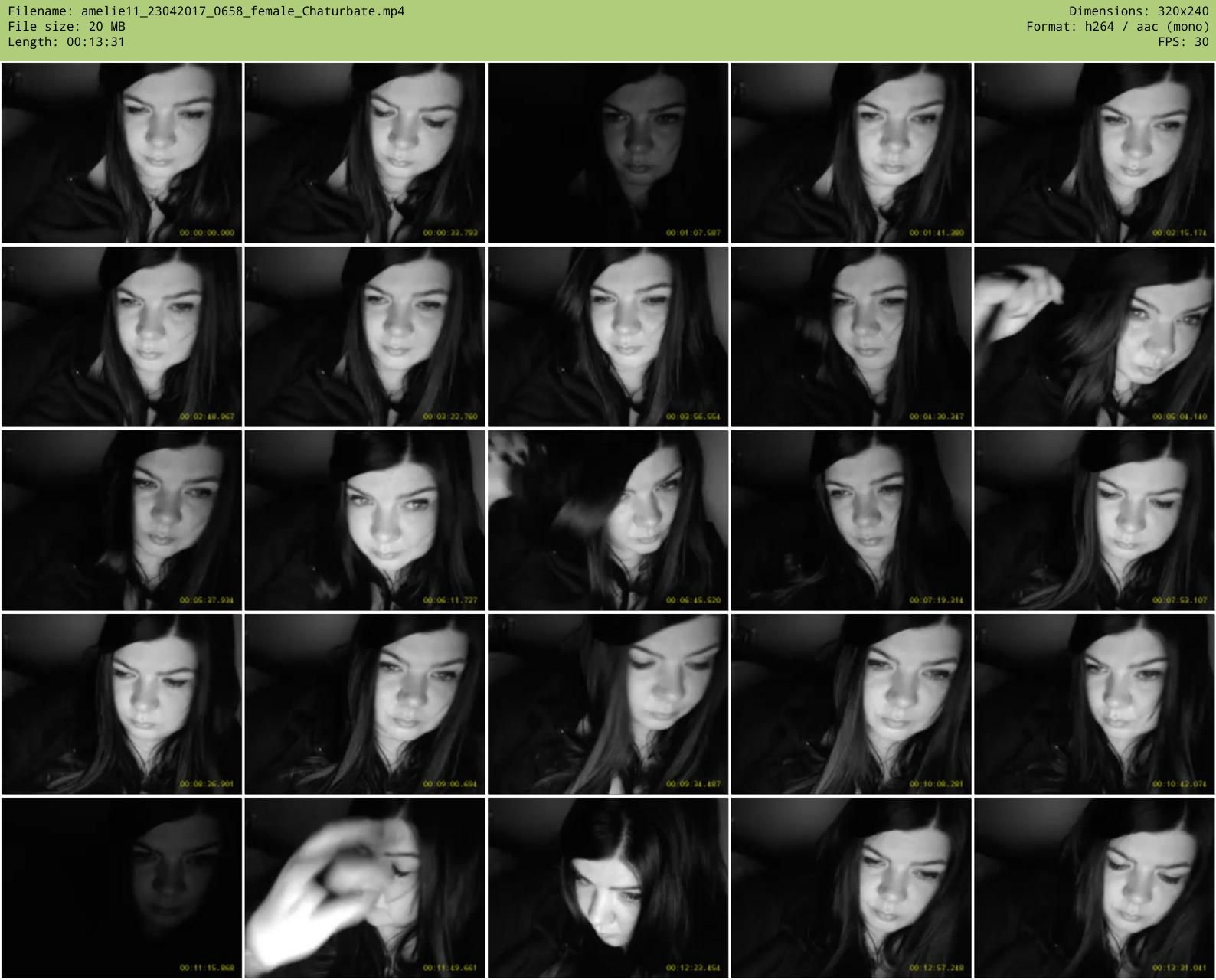Click the thumbnail stamped 00:03:56.554

[608, 337]
